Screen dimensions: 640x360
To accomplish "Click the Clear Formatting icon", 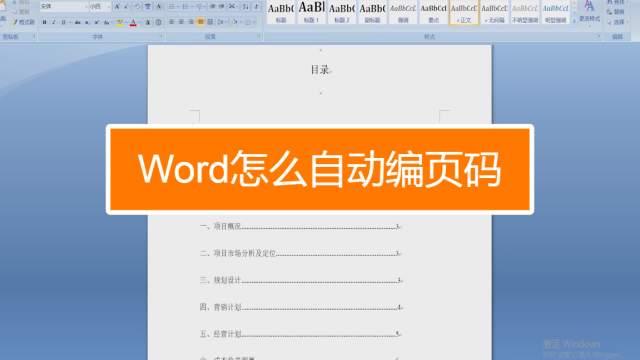I will 137,7.
